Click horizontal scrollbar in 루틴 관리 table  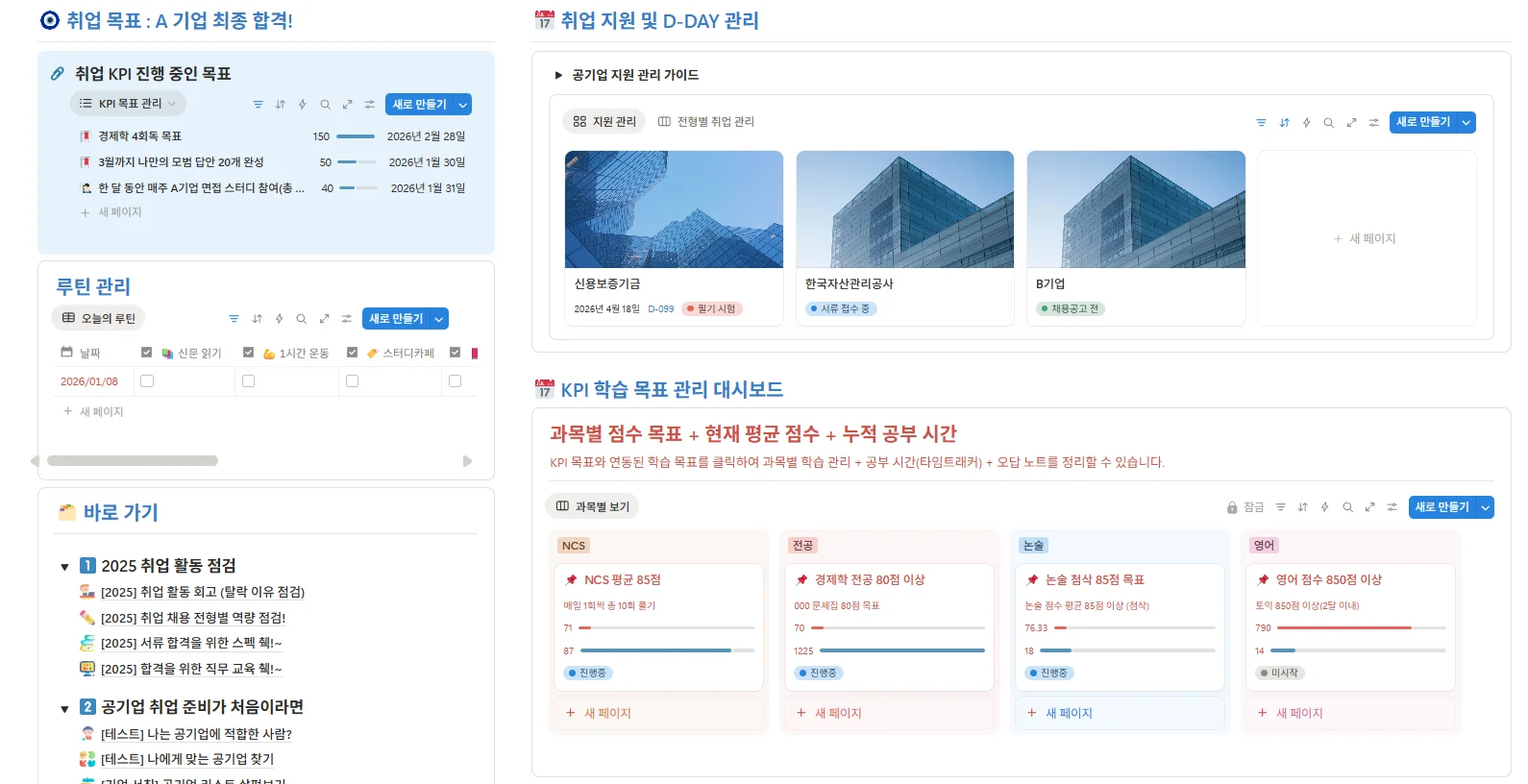(133, 461)
